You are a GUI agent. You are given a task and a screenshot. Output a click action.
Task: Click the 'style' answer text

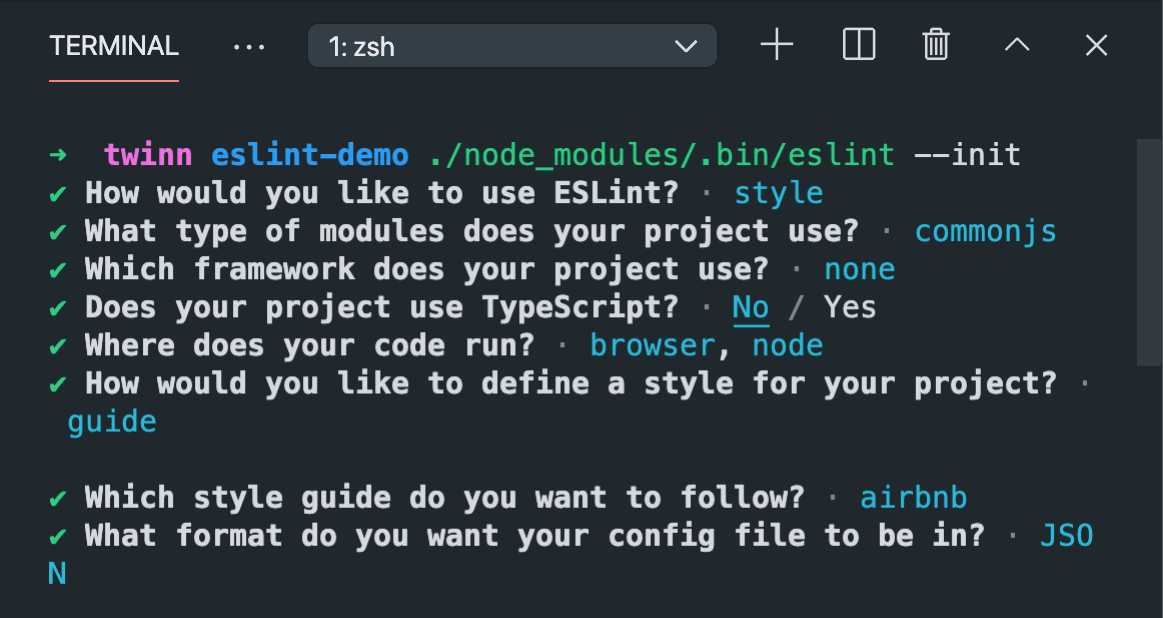point(779,194)
